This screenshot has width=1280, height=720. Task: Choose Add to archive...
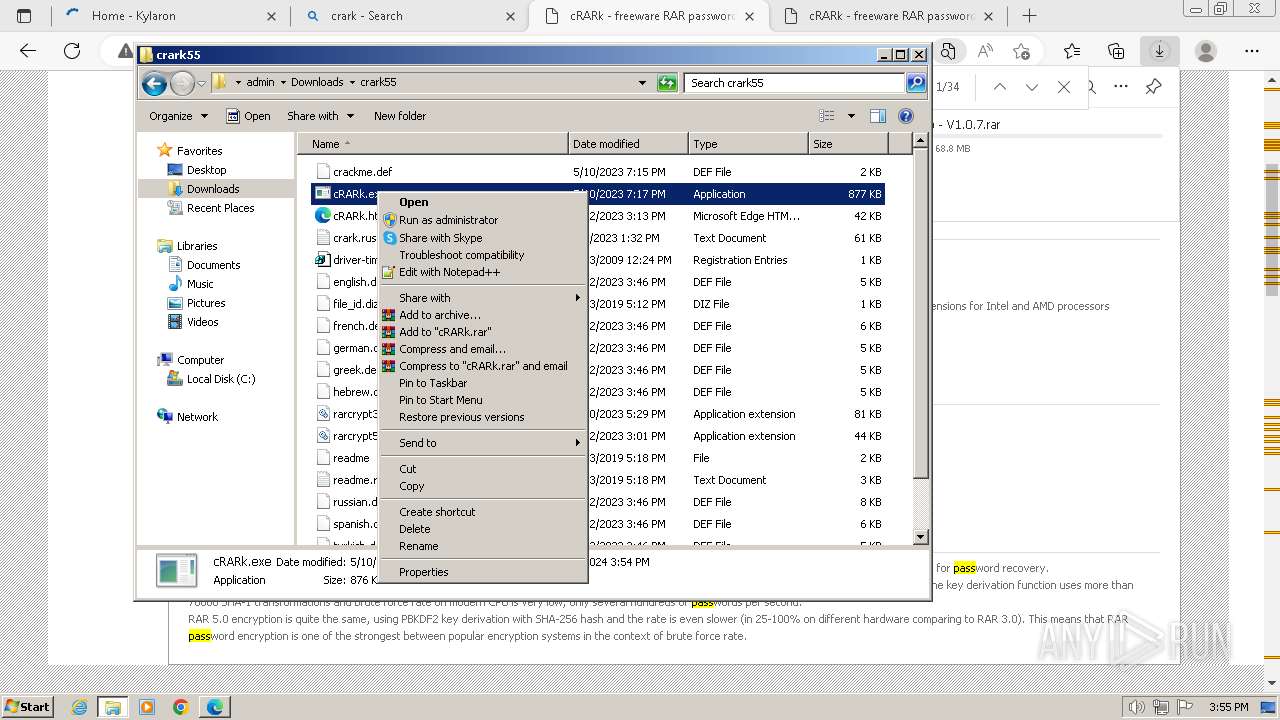[x=439, y=315]
